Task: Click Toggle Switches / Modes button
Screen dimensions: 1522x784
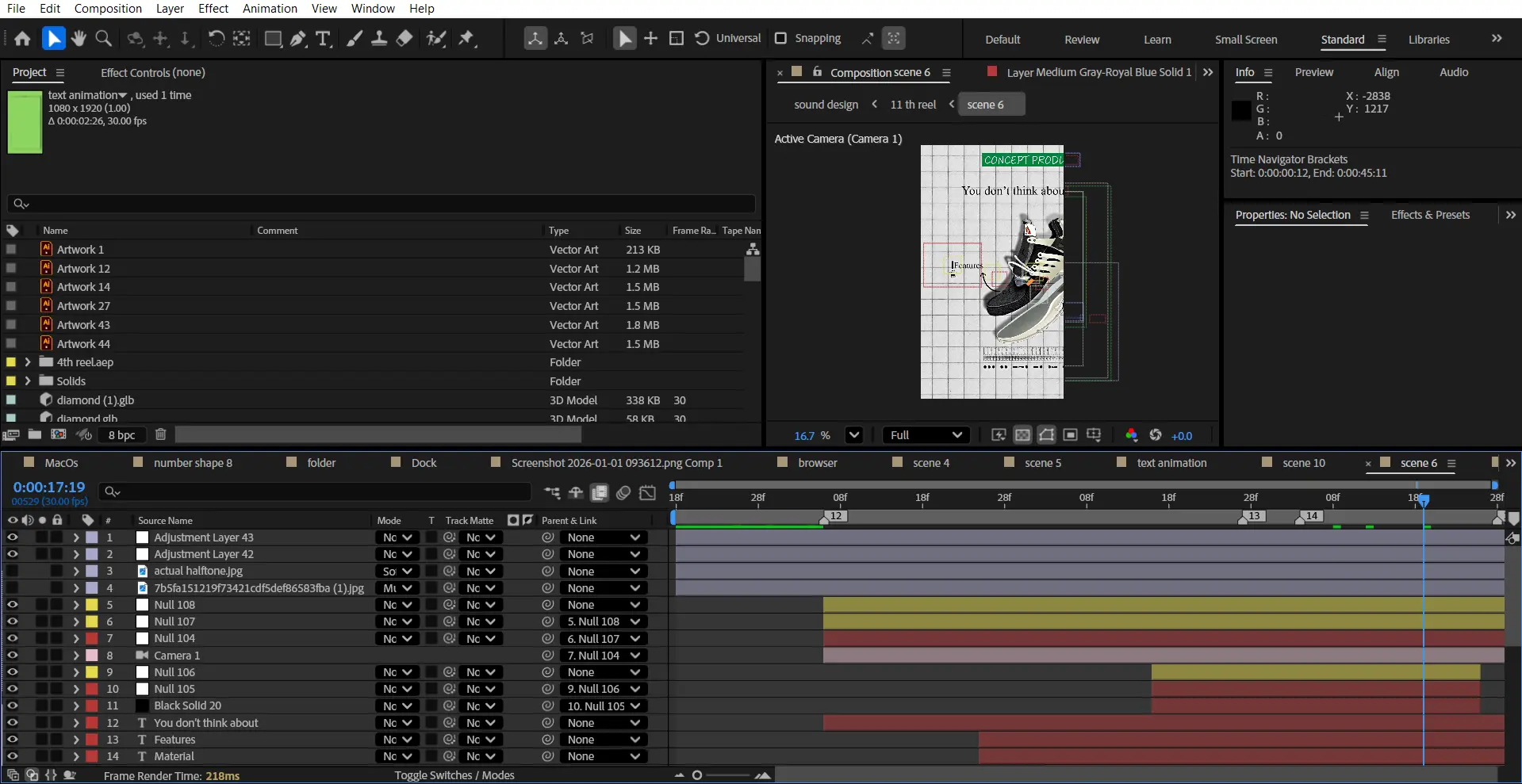Action: pyautogui.click(x=454, y=775)
